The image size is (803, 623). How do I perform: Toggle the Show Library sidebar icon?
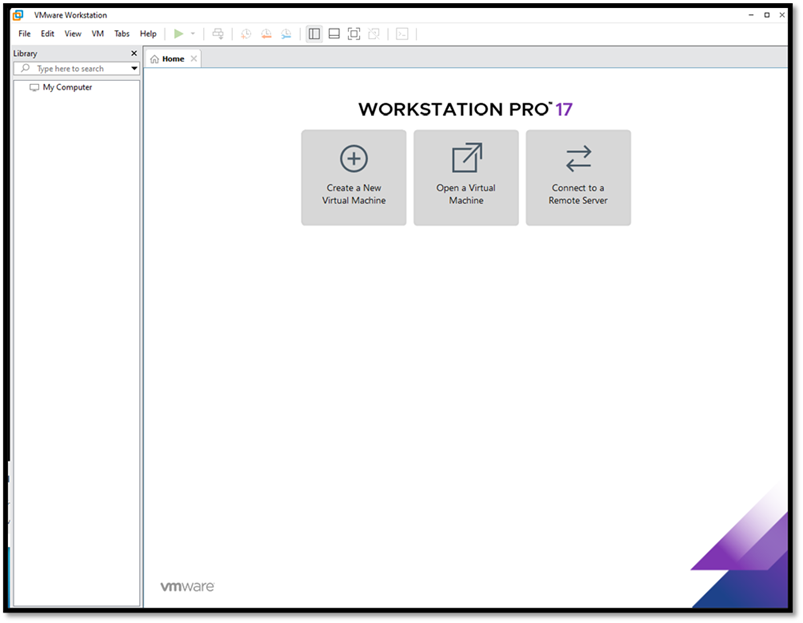click(x=314, y=33)
